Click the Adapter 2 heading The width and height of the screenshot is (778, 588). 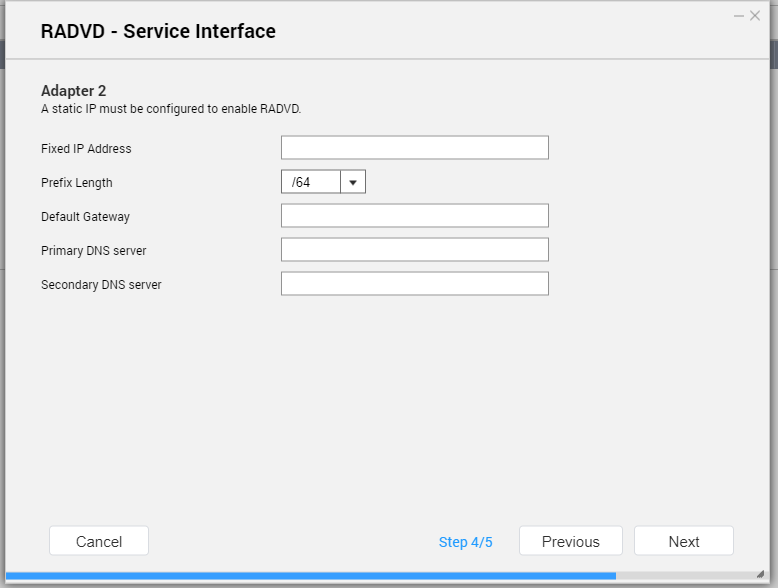(x=73, y=91)
